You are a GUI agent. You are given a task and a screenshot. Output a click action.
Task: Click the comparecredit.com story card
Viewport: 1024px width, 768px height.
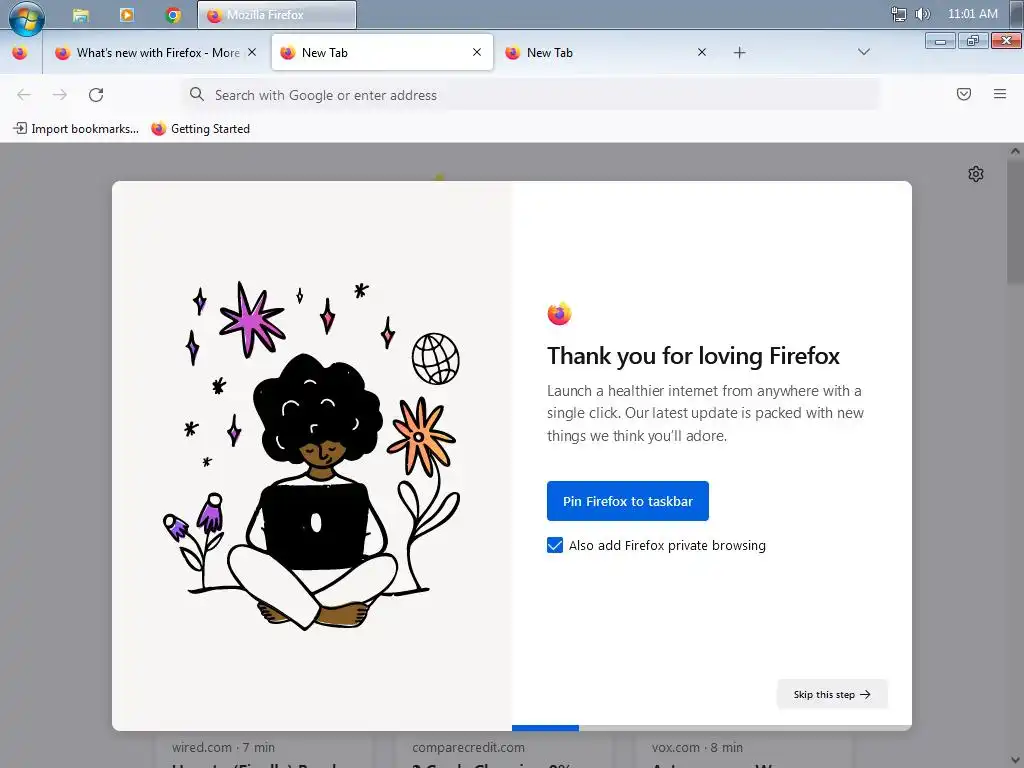504,750
